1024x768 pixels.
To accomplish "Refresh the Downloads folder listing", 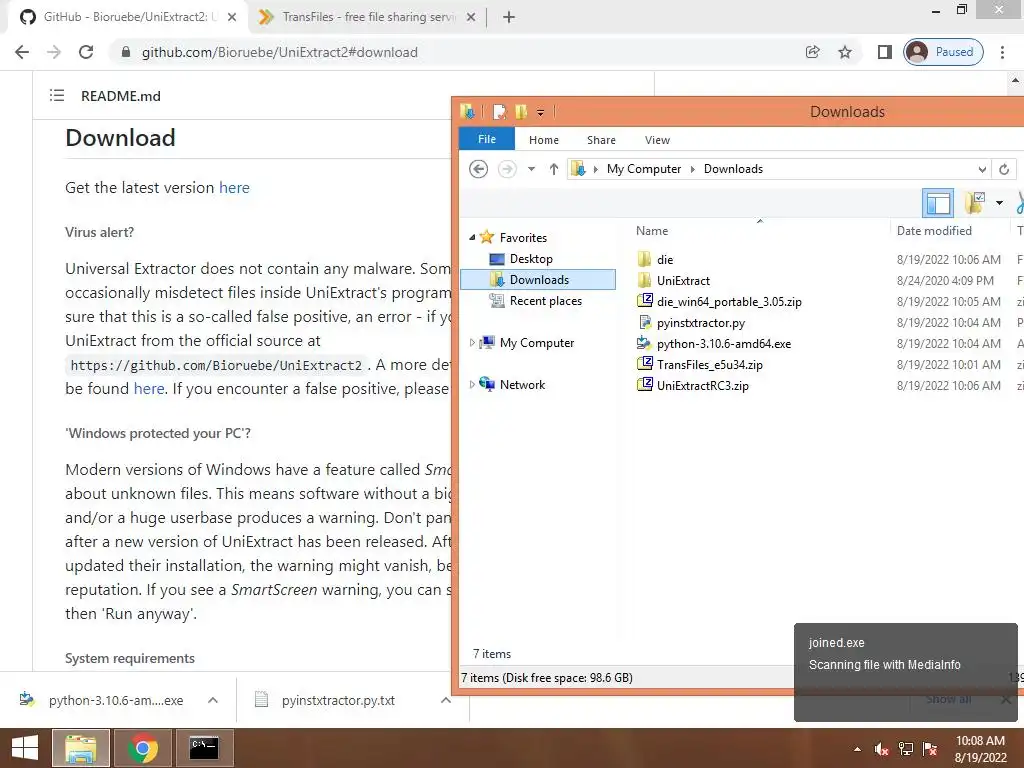I will point(1004,169).
